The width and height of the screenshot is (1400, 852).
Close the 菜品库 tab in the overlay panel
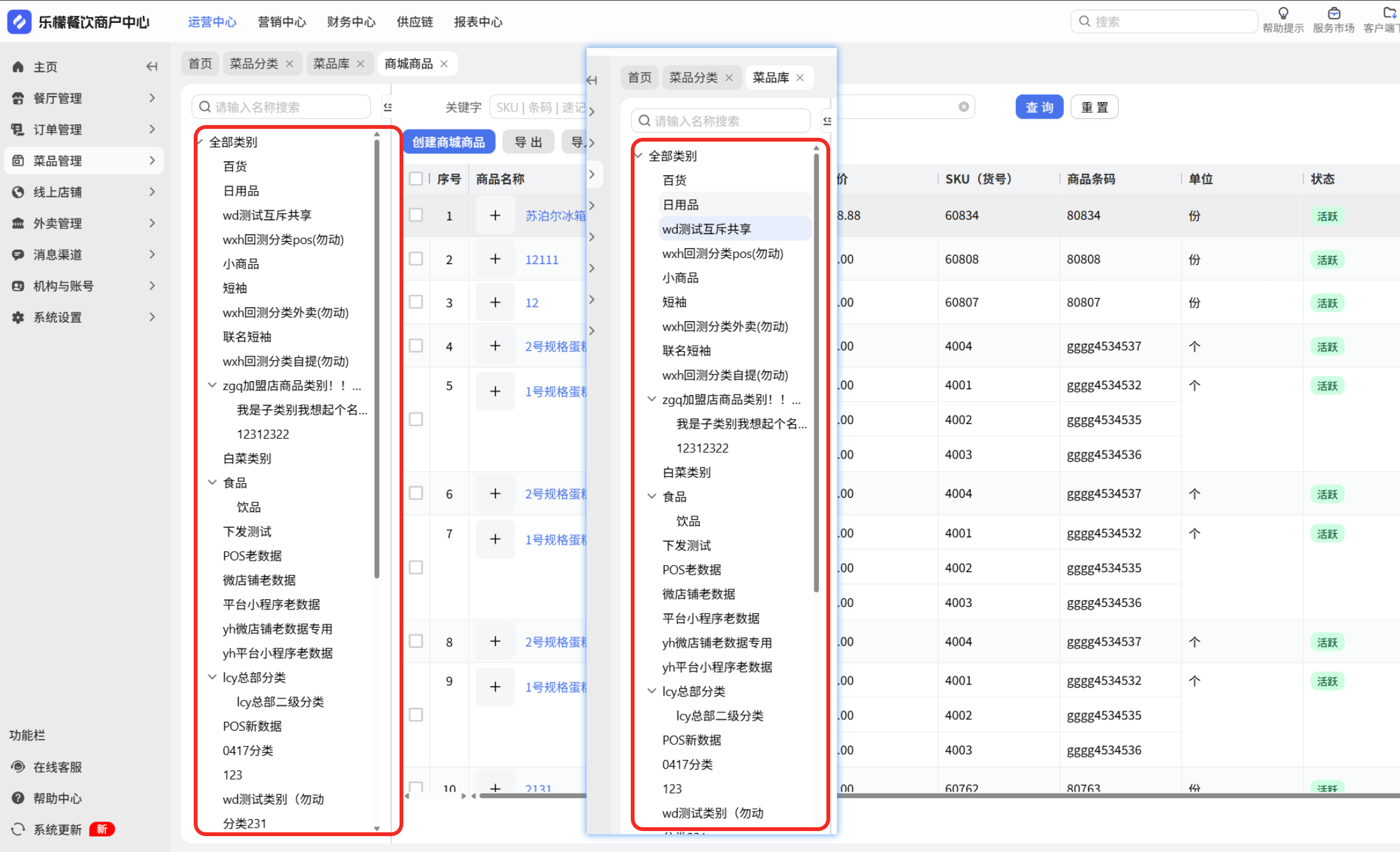coord(800,77)
